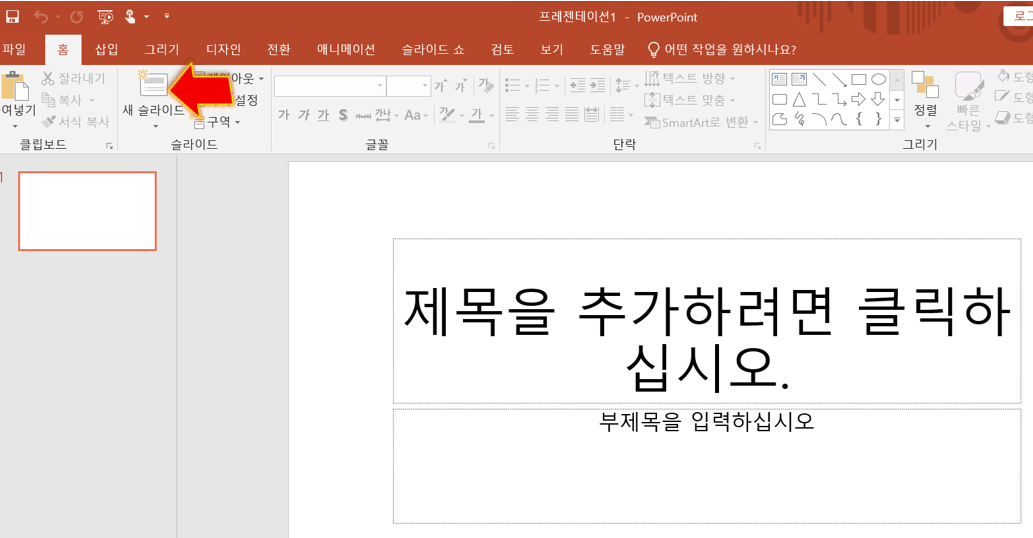
Task: Click the numbered list icon
Action: (542, 85)
